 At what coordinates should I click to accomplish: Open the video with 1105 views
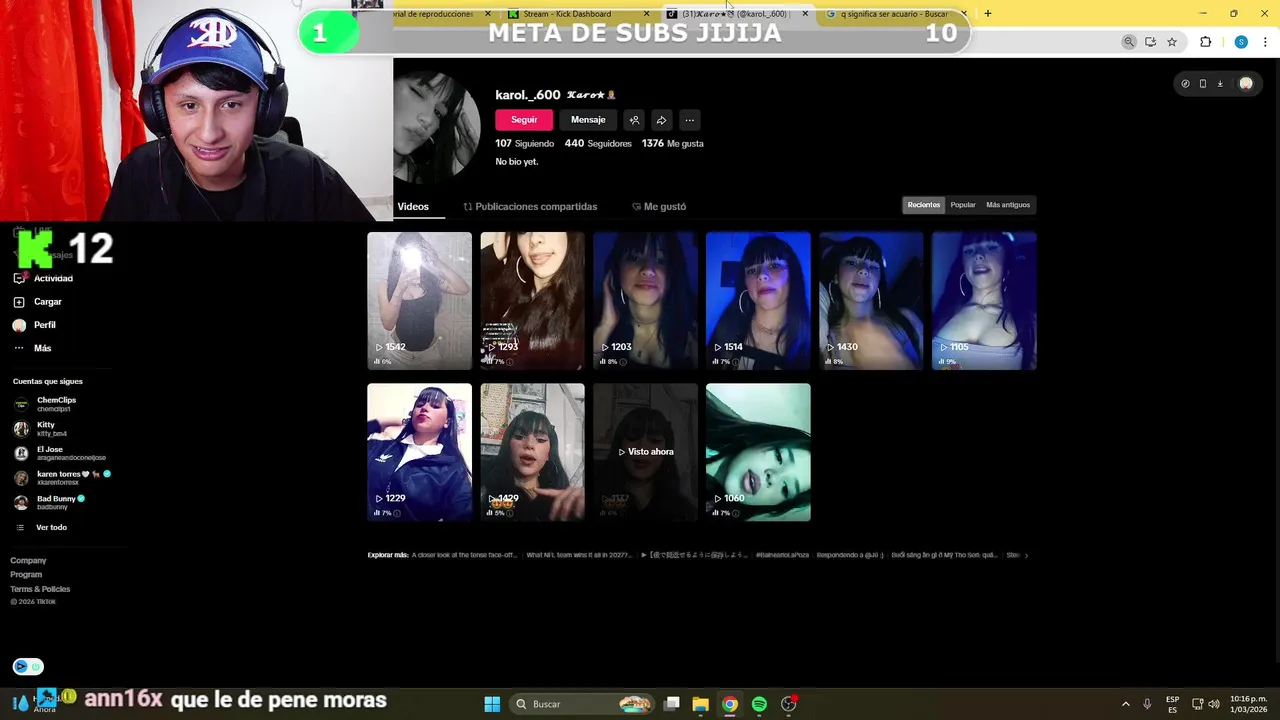tap(984, 300)
